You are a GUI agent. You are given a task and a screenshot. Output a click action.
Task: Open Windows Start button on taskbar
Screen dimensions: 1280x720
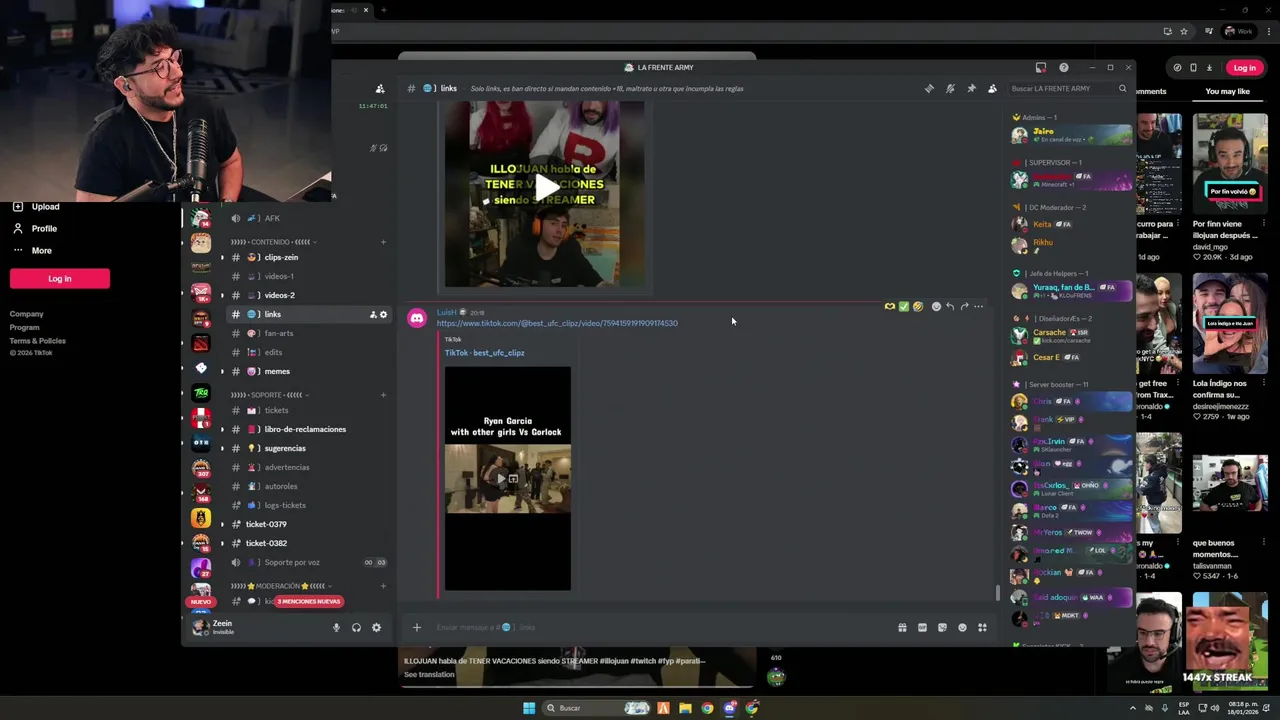pyautogui.click(x=529, y=708)
